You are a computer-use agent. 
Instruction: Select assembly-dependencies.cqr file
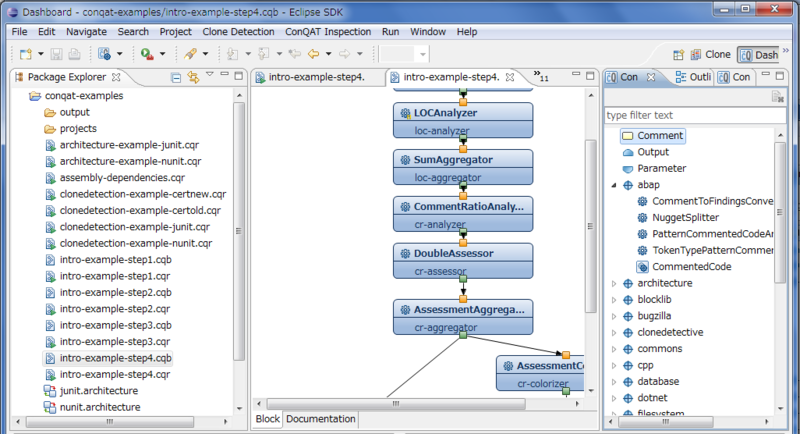(115, 177)
